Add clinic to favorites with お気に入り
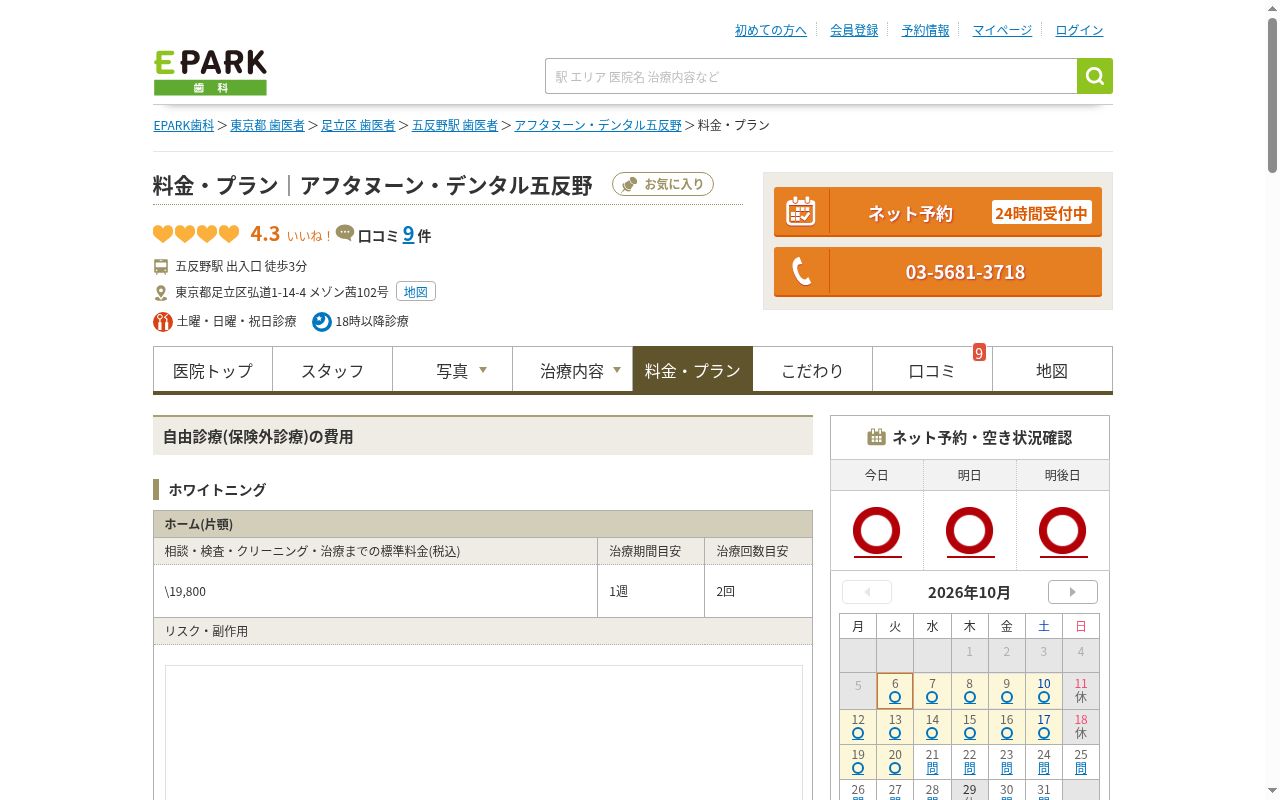The width and height of the screenshot is (1280, 800). (663, 184)
